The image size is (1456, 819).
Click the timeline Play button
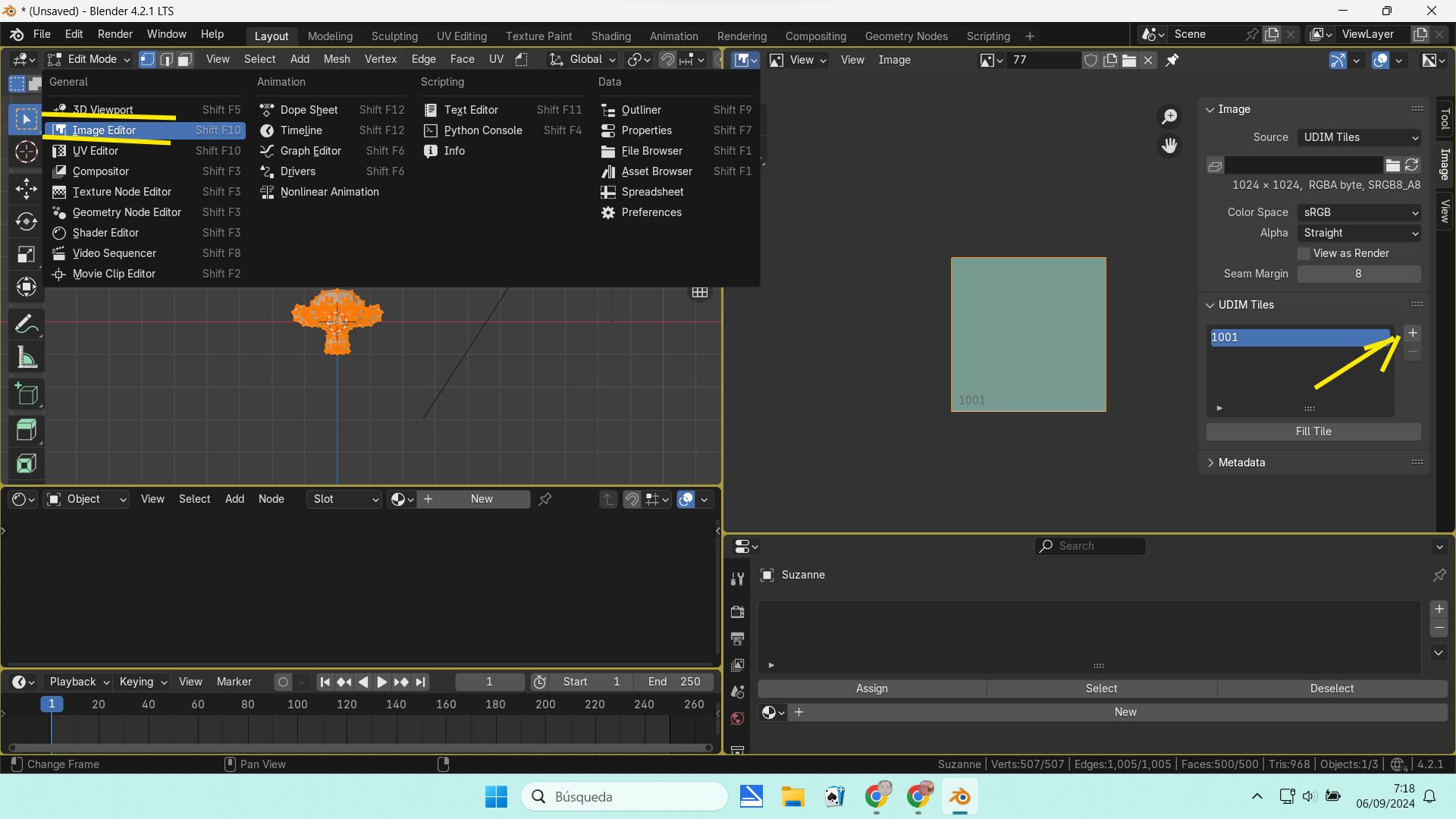pyautogui.click(x=381, y=682)
